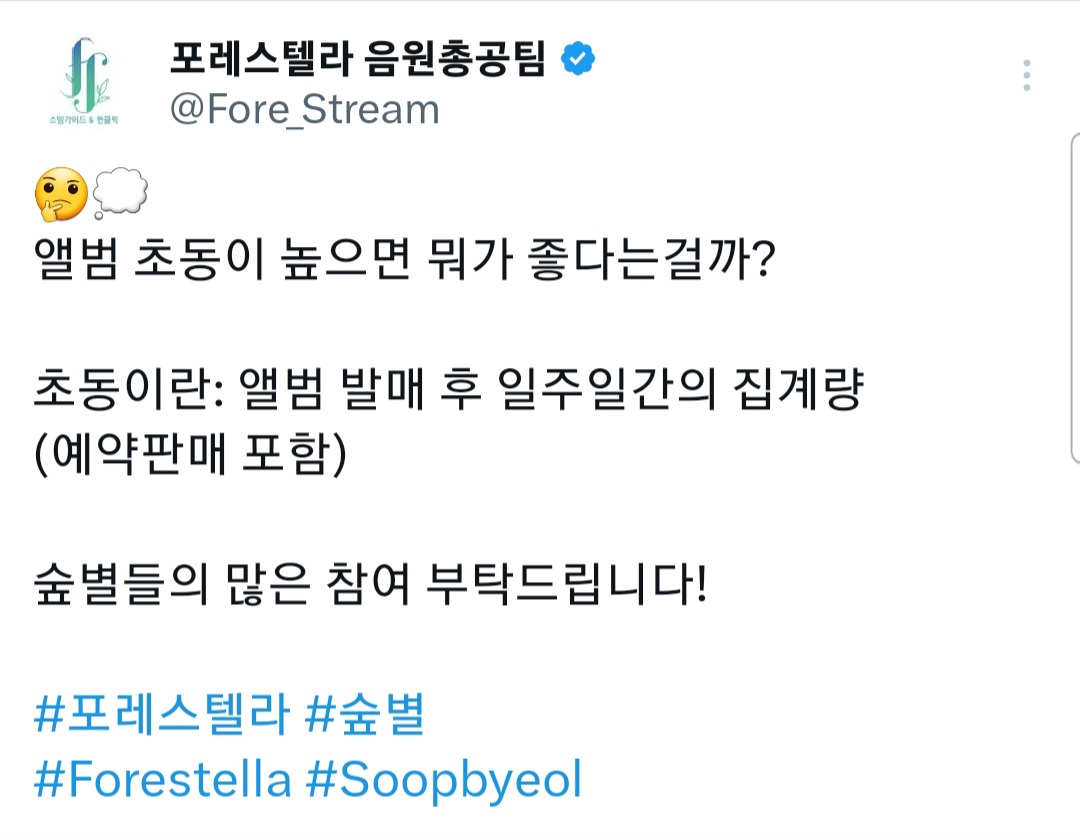The height and width of the screenshot is (834, 1080).
Task: Open the #숲별 hashtag
Action: click(x=364, y=716)
